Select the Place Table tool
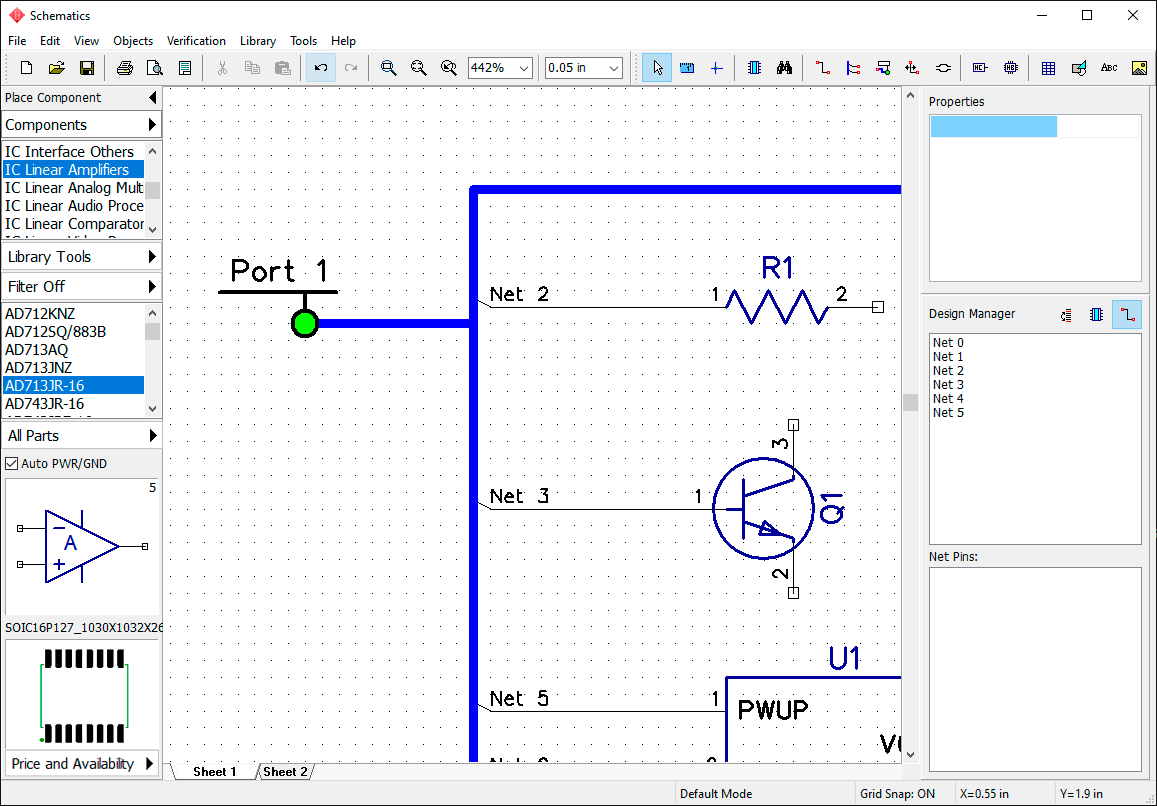The width and height of the screenshot is (1157, 806). point(1048,68)
